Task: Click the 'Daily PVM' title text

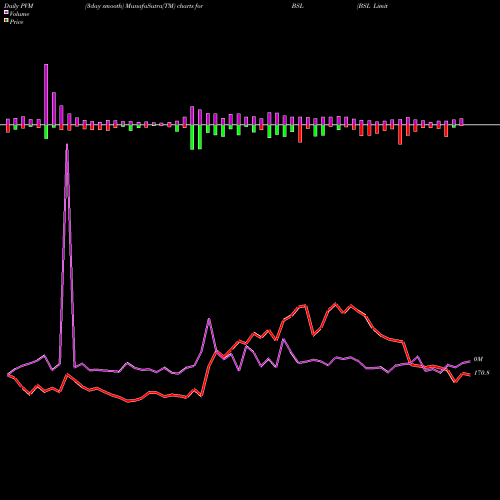Action: point(19,6)
